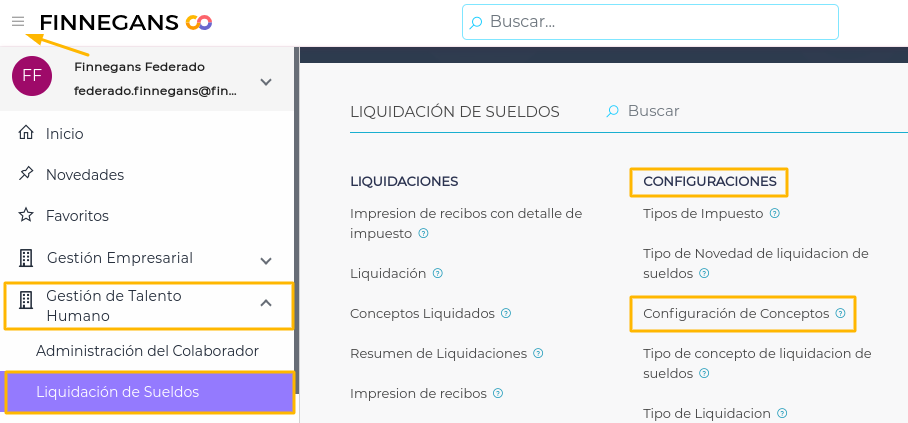This screenshot has height=423, width=908.
Task: Select Administración del Colaborador menu item
Action: pyautogui.click(x=147, y=351)
